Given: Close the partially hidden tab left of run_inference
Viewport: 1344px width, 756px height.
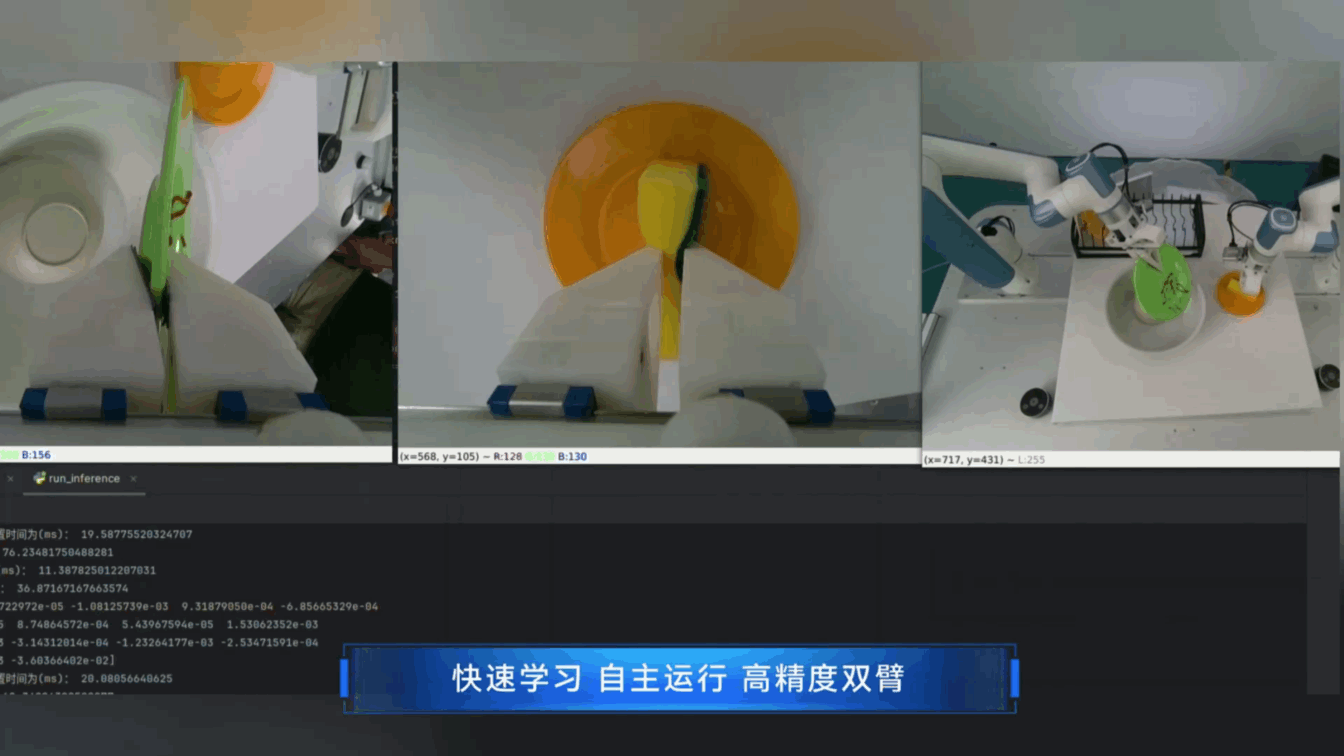Looking at the screenshot, I should click(10, 479).
